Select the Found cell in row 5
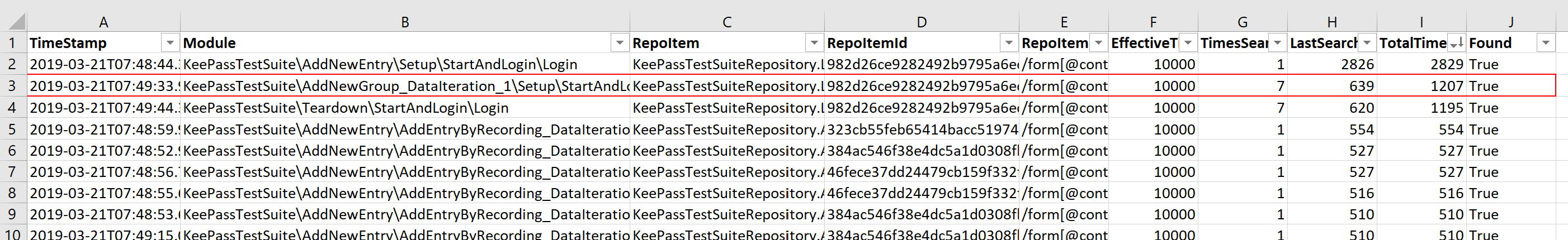Image resolution: width=1568 pixels, height=240 pixels. [x=1511, y=129]
